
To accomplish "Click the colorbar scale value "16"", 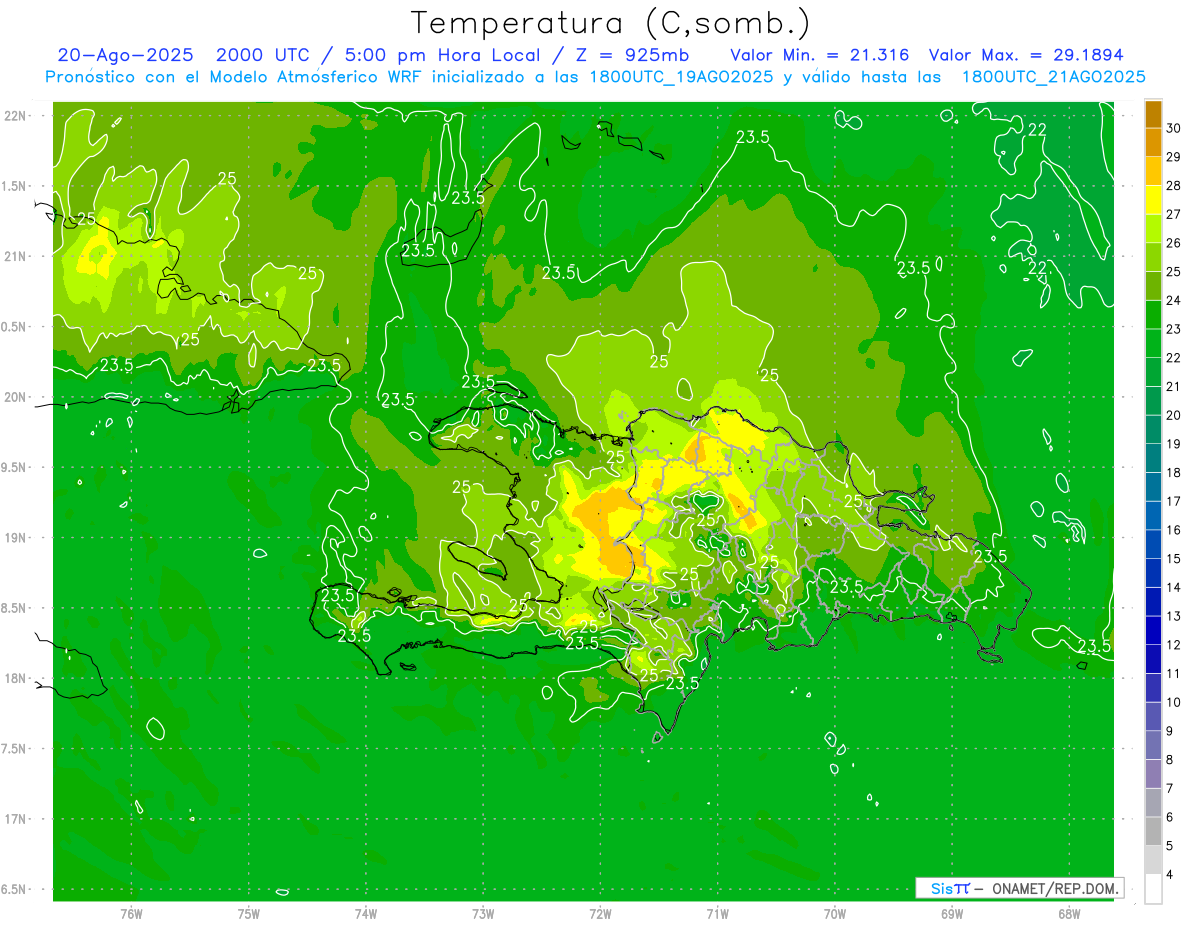I will 1174,530.
